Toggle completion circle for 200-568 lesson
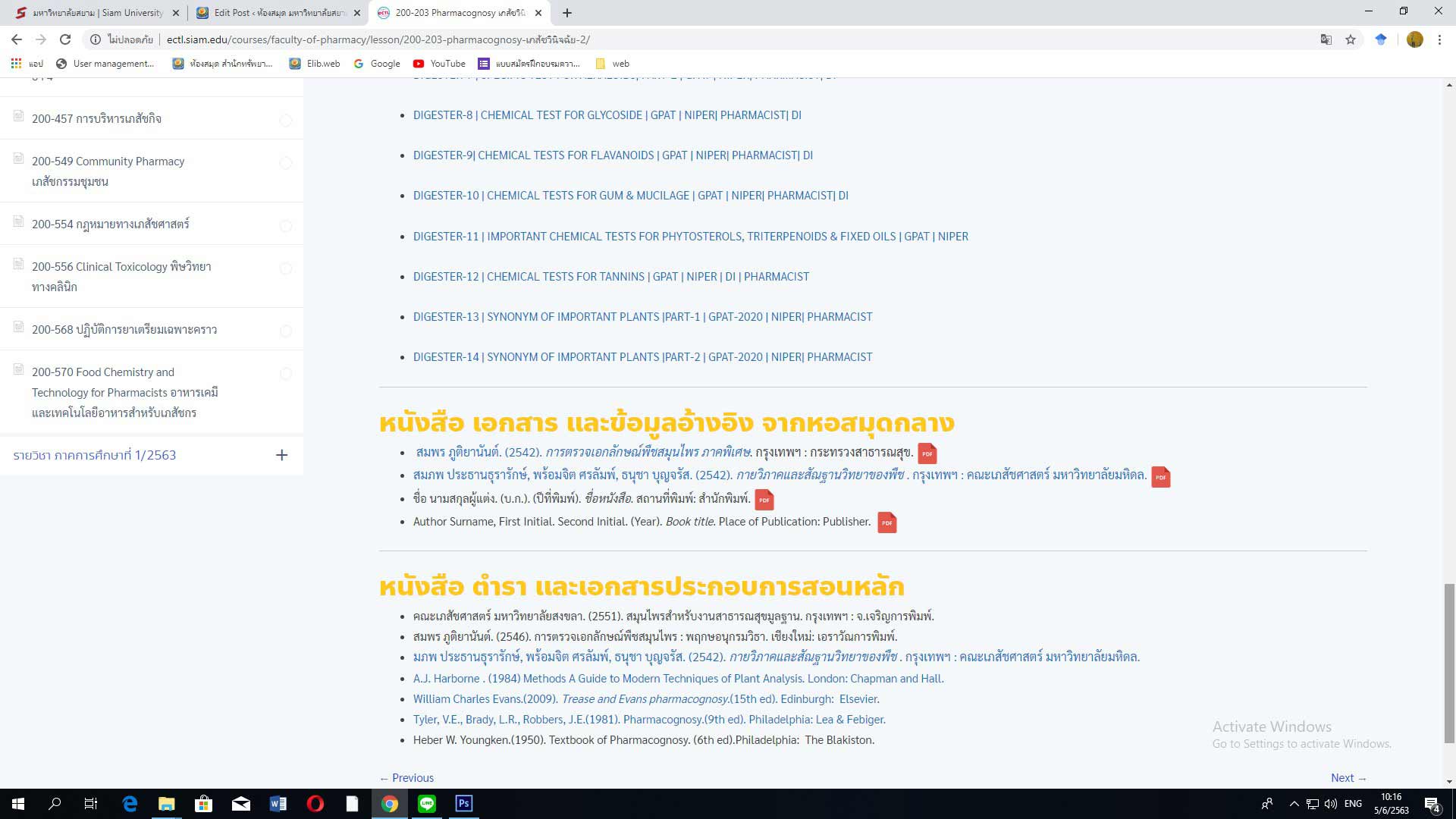This screenshot has width=1456, height=819. [286, 331]
